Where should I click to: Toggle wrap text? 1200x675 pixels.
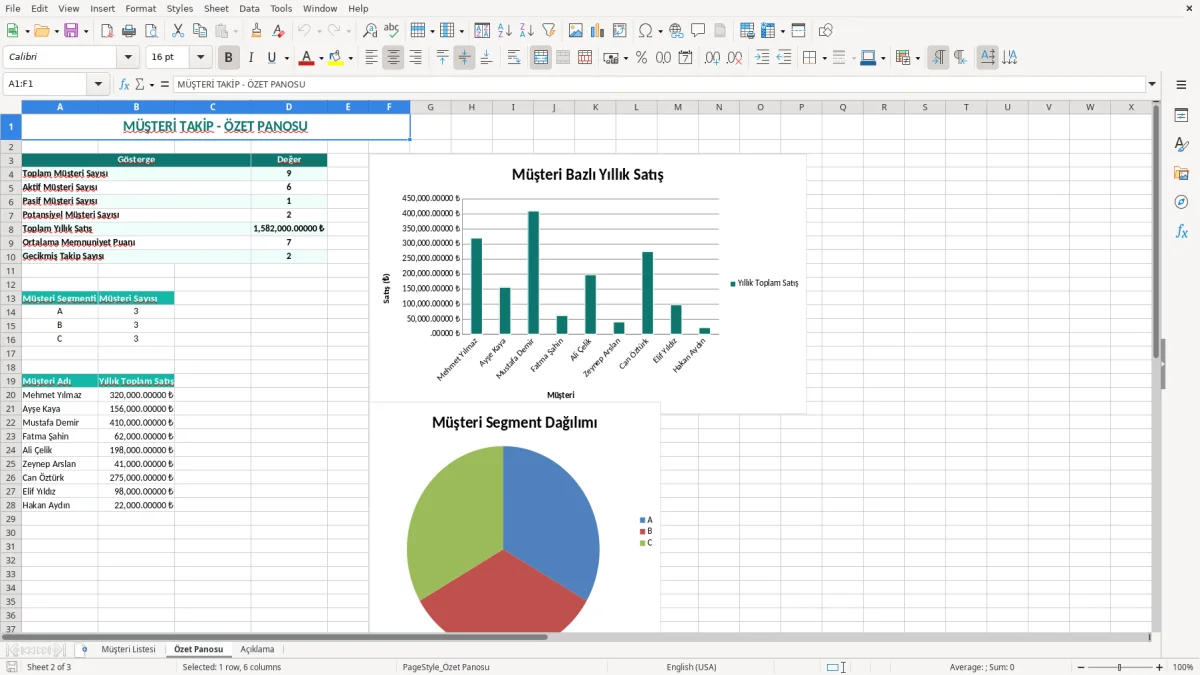coord(514,58)
